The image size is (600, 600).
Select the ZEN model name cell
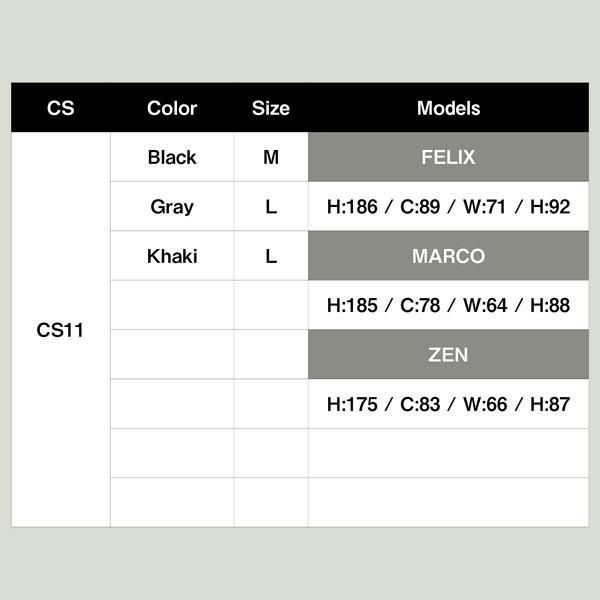coord(448,355)
